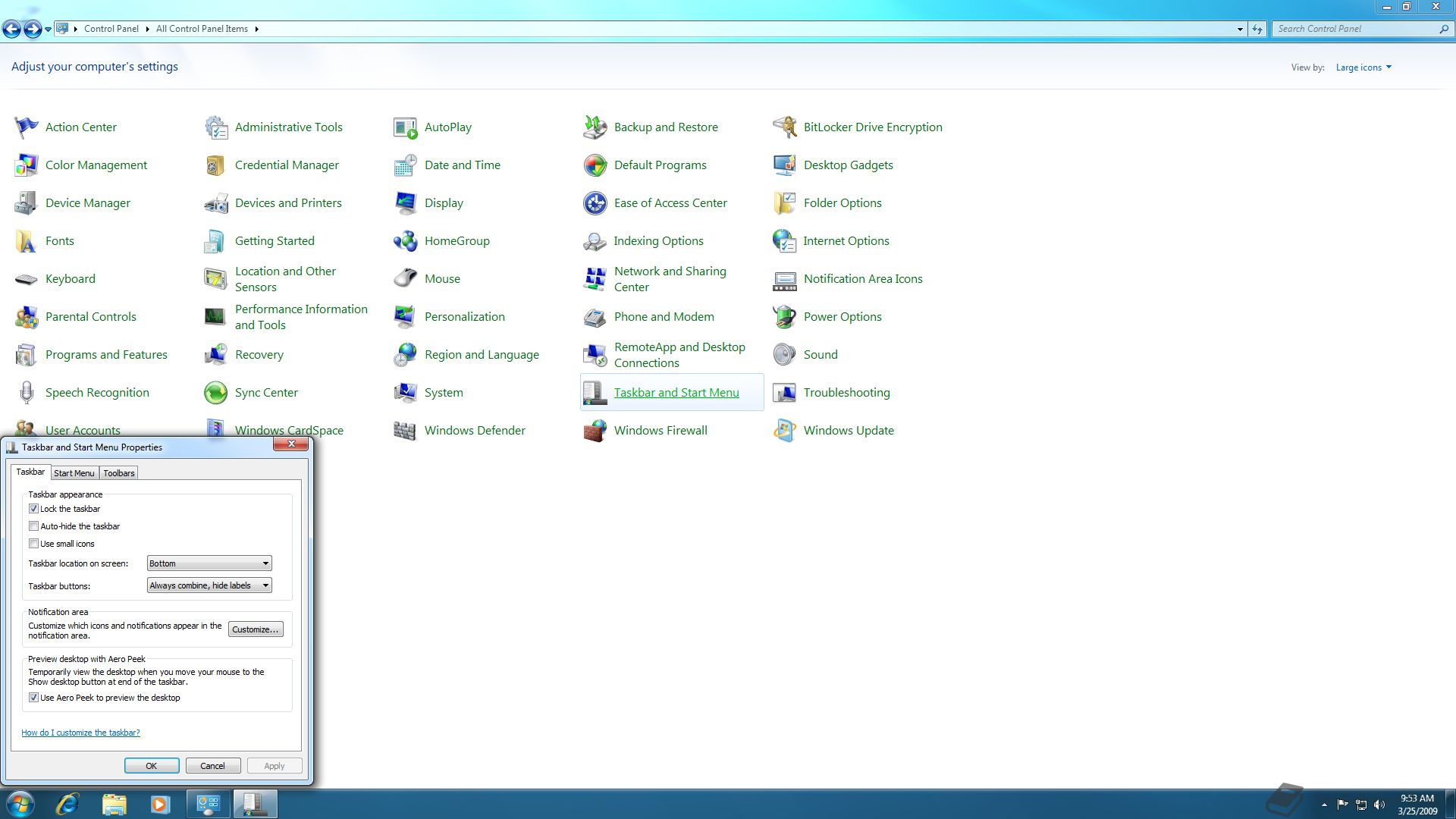Click the Customize... button
This screenshot has height=819, width=1456.
(256, 629)
